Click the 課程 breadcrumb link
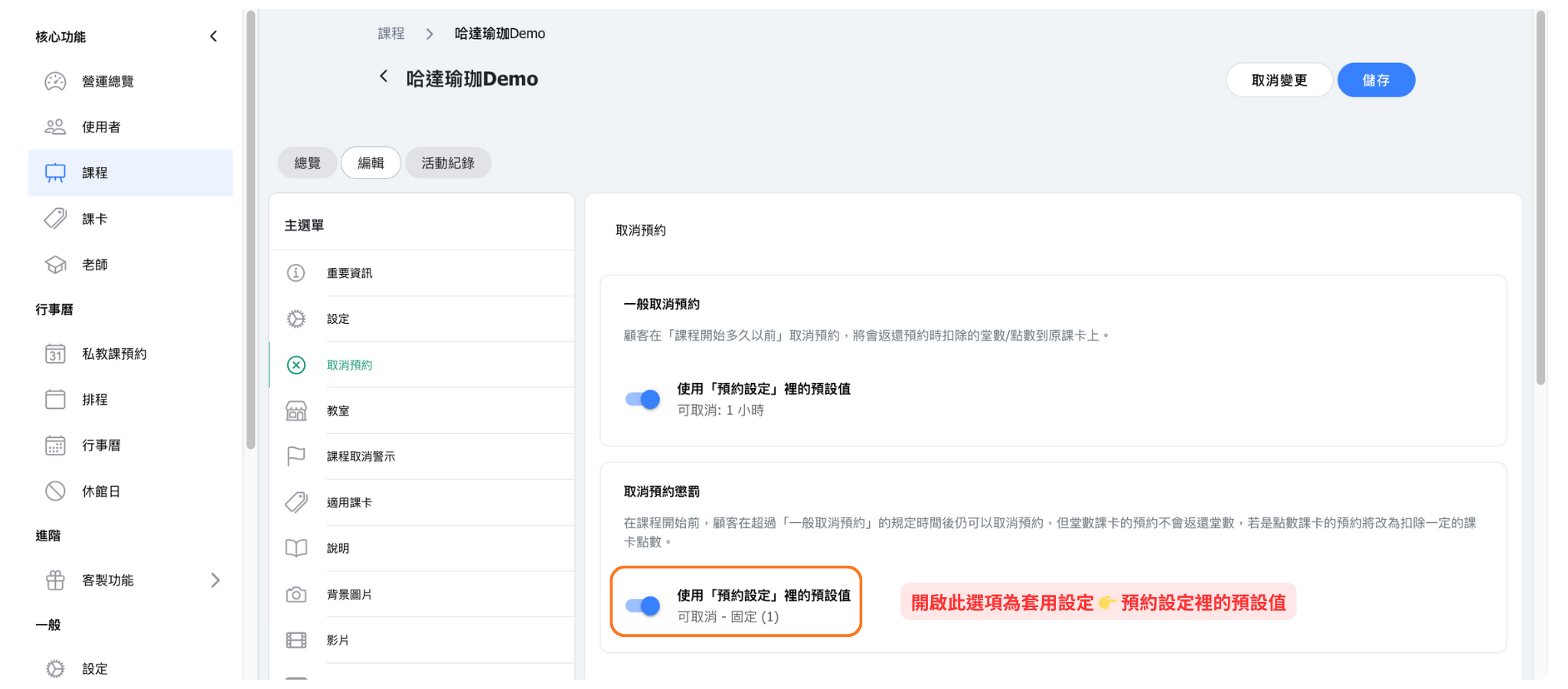Viewport: 1568px width, 689px height. 390,34
